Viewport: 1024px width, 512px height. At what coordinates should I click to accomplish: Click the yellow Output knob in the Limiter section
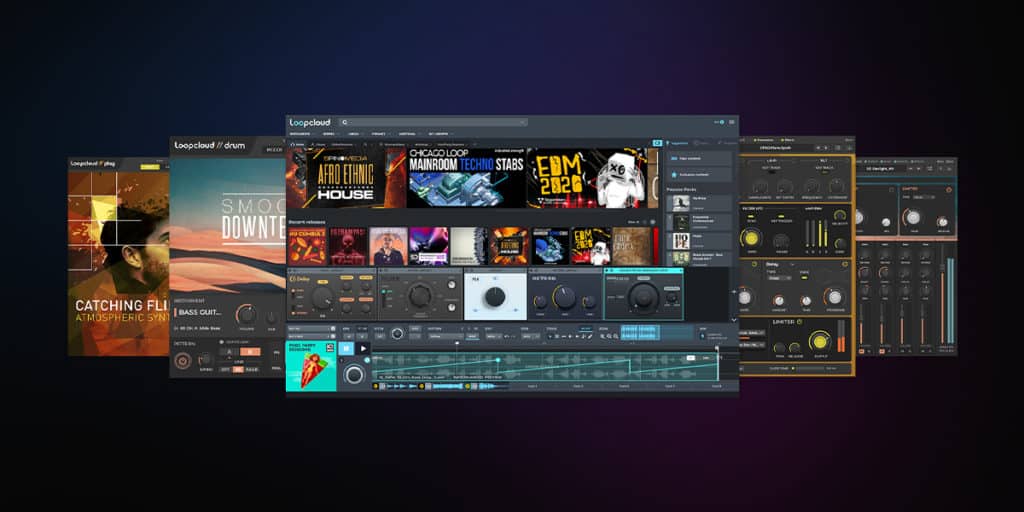[820, 341]
